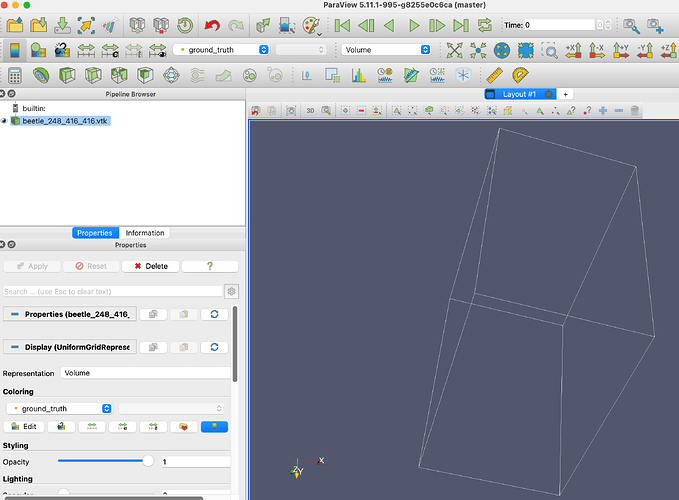Open the Representation Volume combo box
679x500 pixels.
tap(146, 373)
